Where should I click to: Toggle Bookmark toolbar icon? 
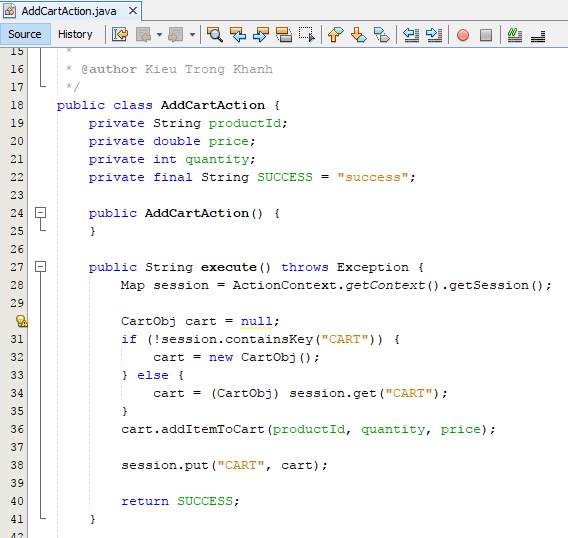[x=381, y=35]
